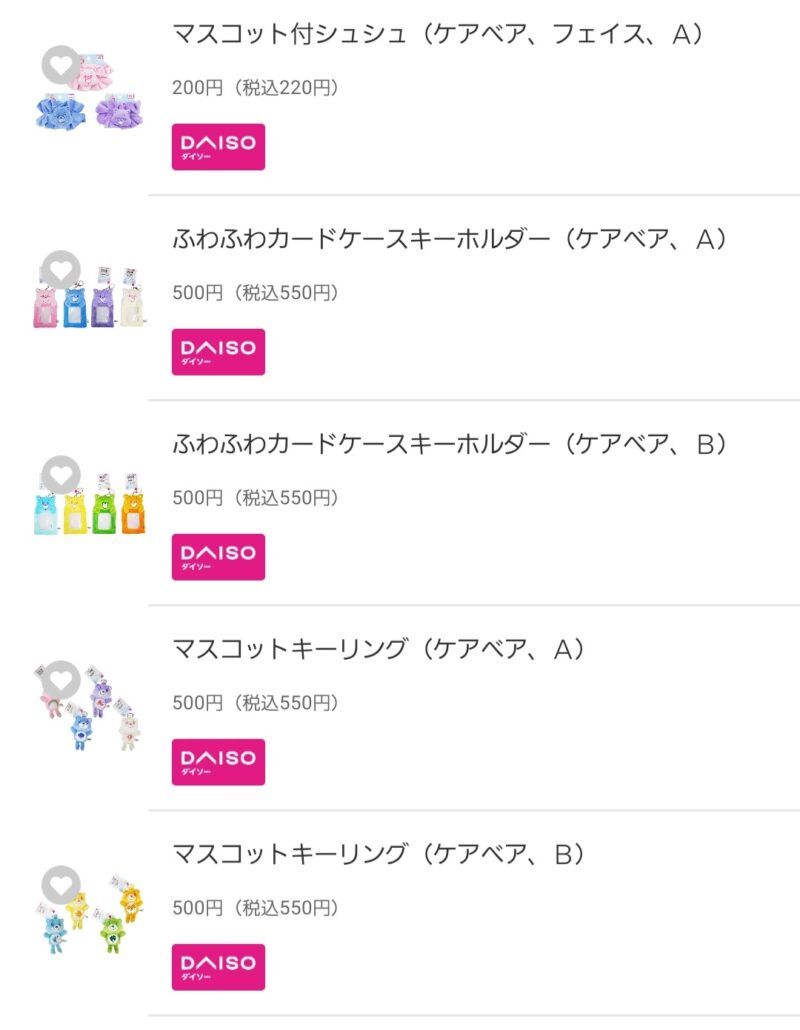Toggle heart on card case keyholder B
Viewport: 800px width, 1030px height.
pos(62,475)
